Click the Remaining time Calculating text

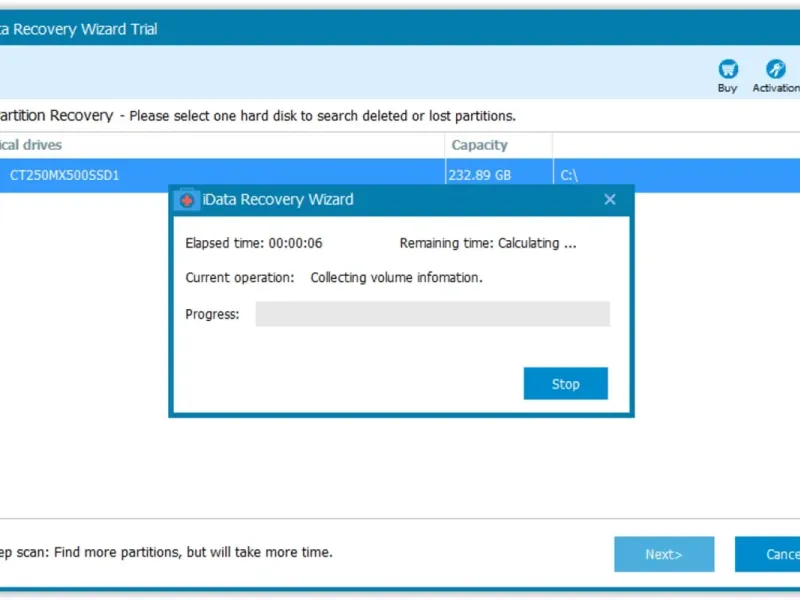click(x=488, y=243)
